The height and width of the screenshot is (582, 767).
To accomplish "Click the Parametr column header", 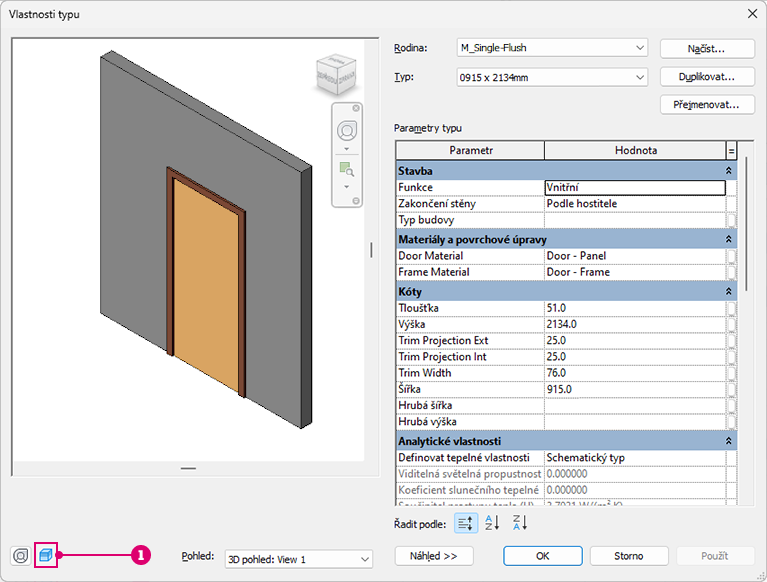I will (470, 151).
